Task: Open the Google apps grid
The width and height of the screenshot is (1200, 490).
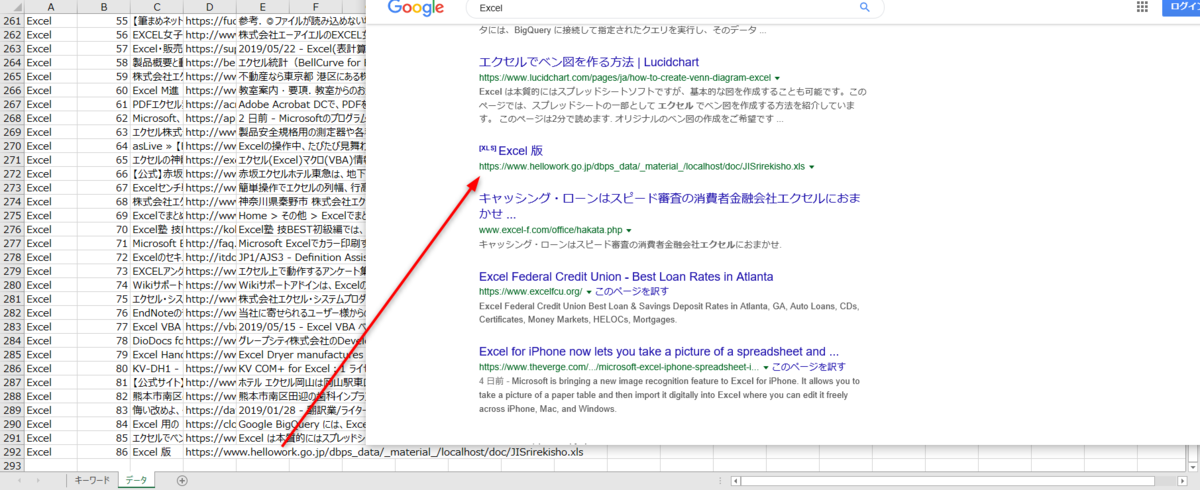Action: pyautogui.click(x=1142, y=6)
